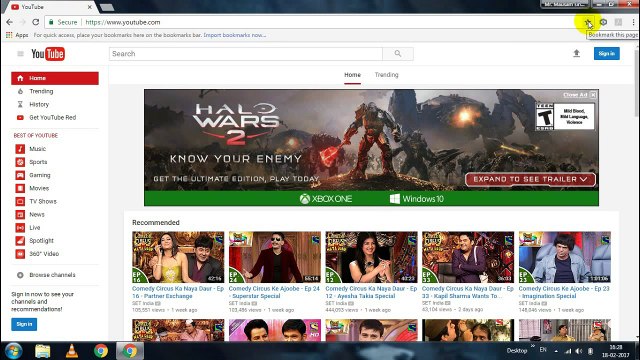Open VLC media player from taskbar
640x360 pixels.
(72, 351)
